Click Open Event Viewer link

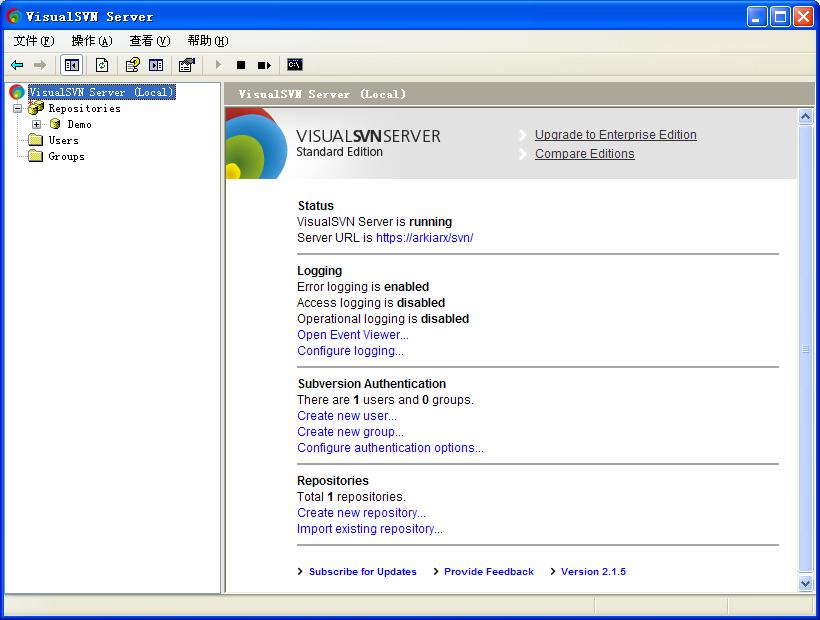[x=353, y=335]
